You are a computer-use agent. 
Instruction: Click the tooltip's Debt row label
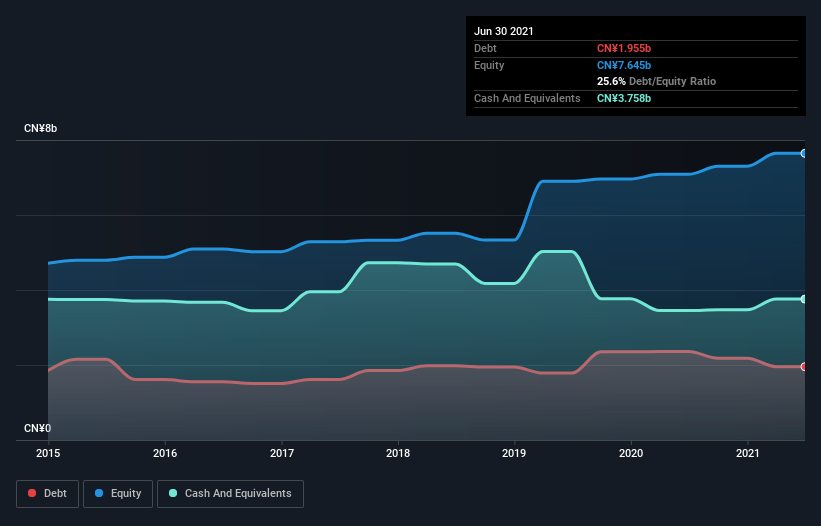485,48
